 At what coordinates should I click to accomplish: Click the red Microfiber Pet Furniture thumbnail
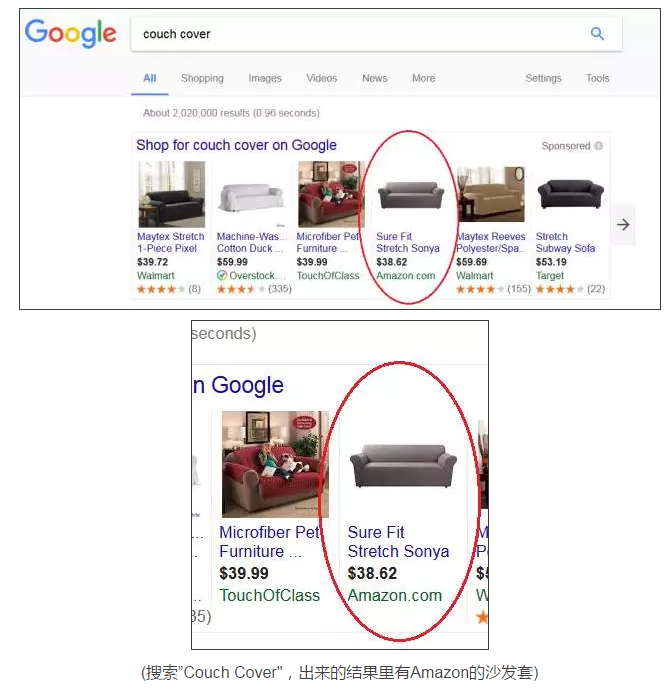(331, 194)
